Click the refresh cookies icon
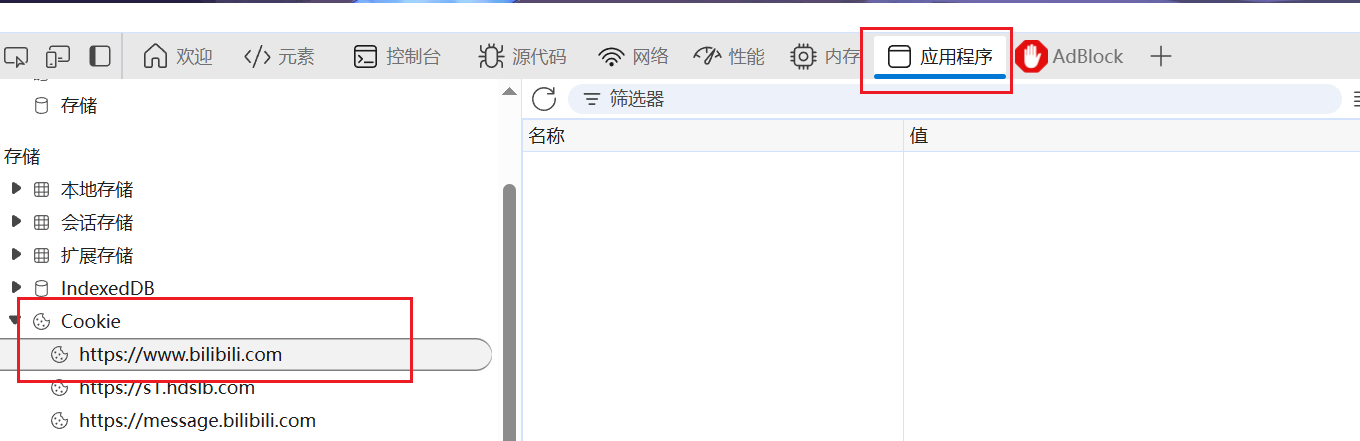Image resolution: width=1360 pixels, height=441 pixels. point(544,99)
